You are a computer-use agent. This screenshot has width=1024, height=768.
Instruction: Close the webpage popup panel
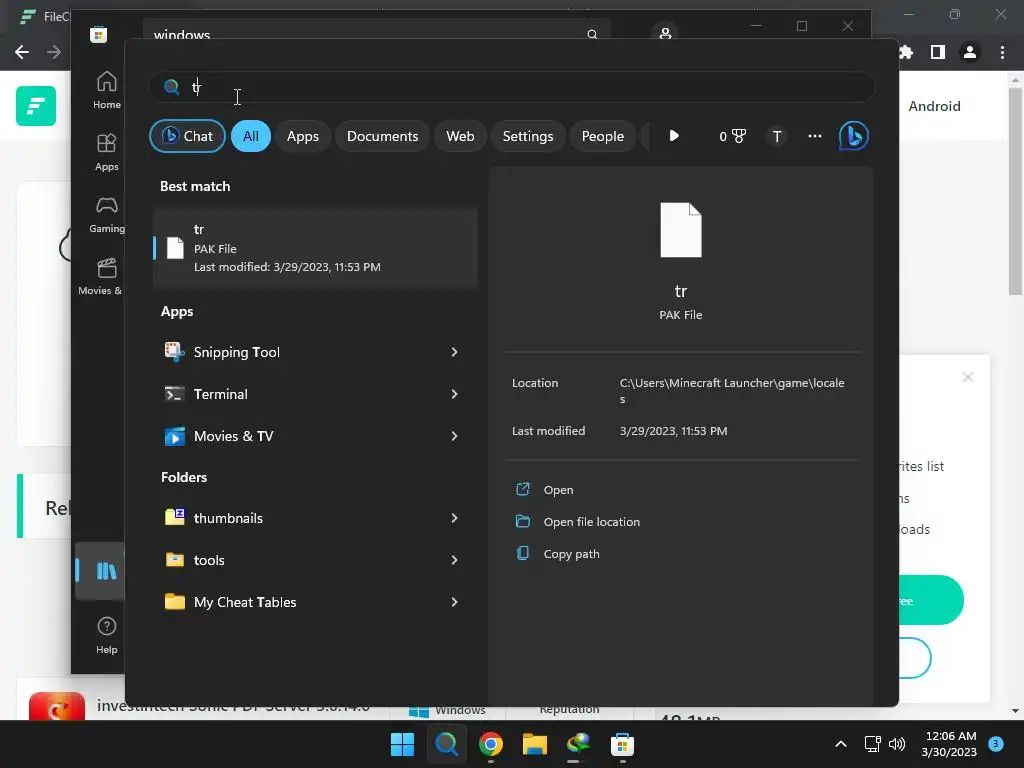968,377
